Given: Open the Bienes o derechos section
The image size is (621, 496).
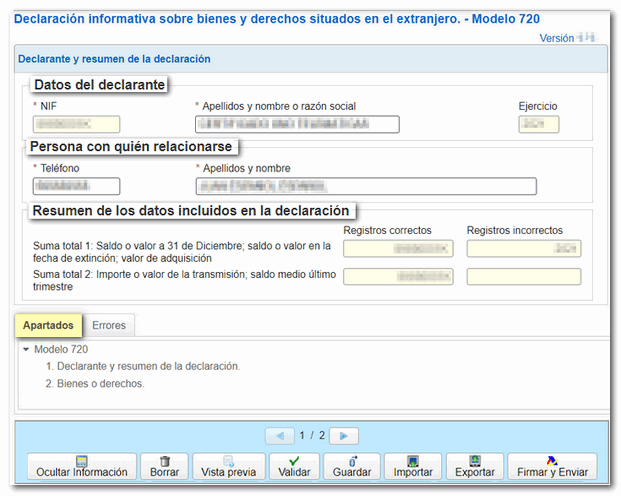Looking at the screenshot, I should [x=100, y=384].
